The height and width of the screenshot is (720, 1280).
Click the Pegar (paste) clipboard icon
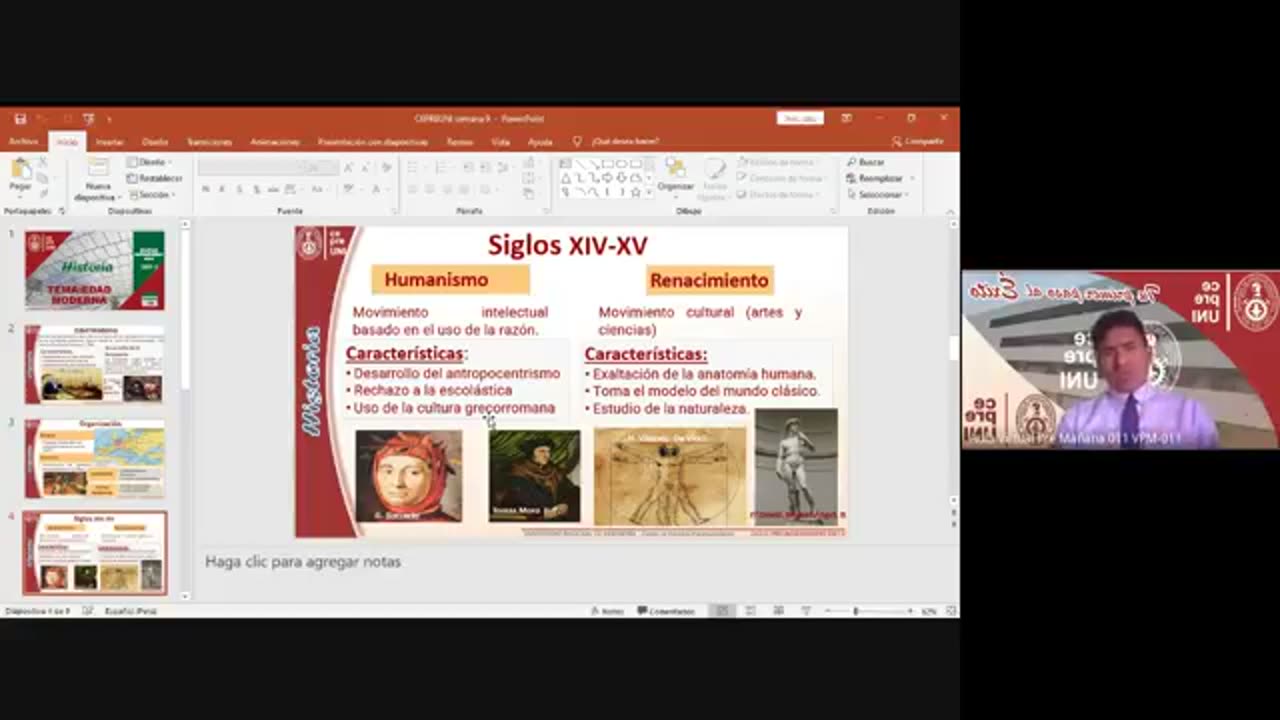coord(20,170)
